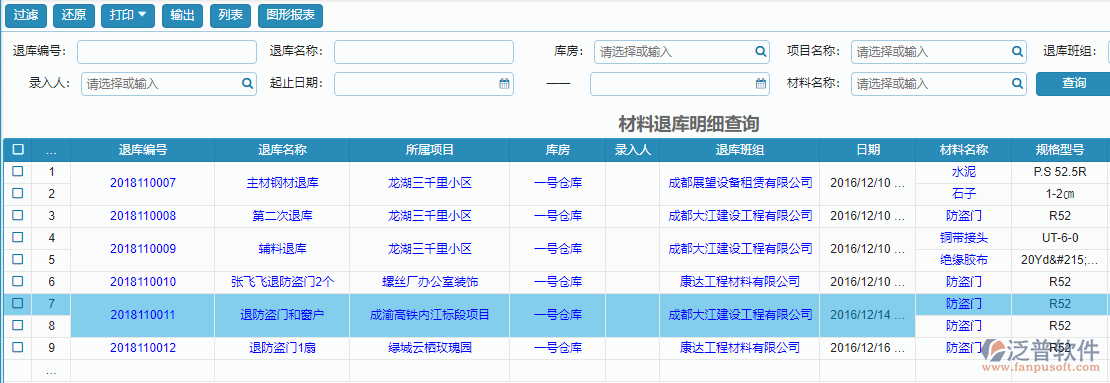Click the search icon in 项目名称 field
Screen dimensions: 1110x383
[x=1017, y=52]
